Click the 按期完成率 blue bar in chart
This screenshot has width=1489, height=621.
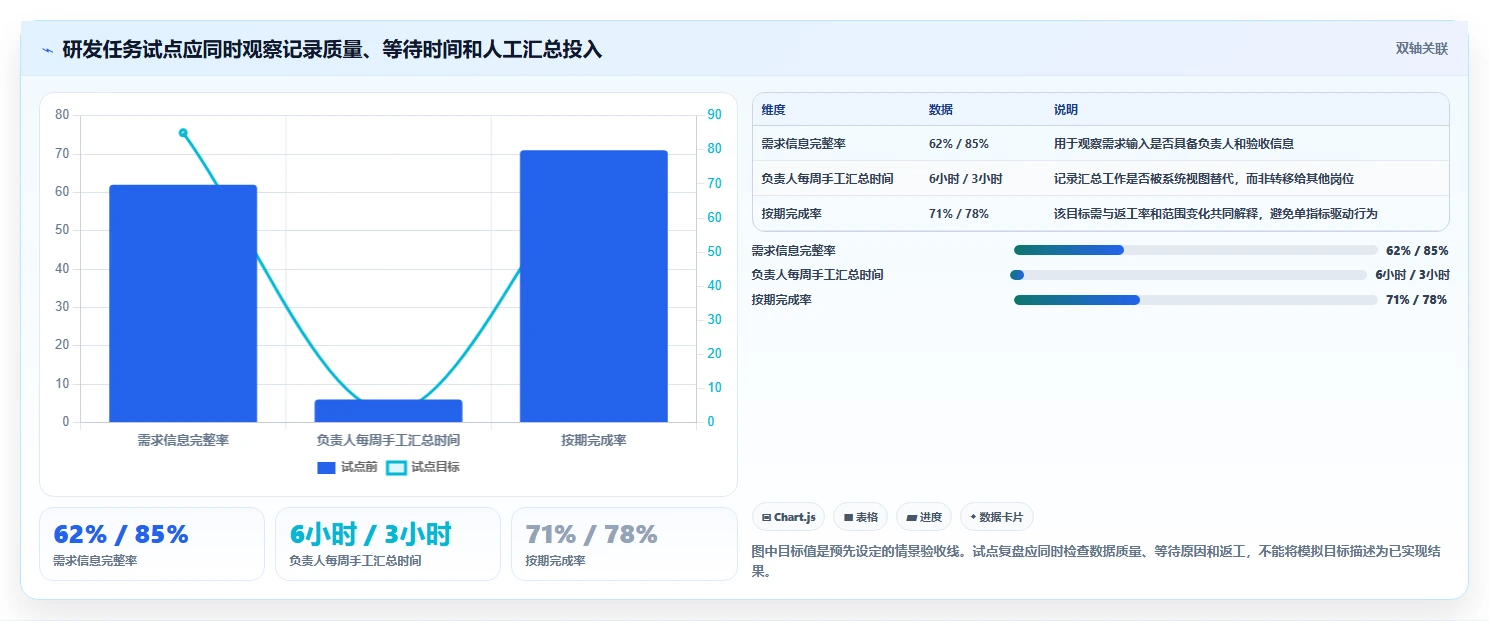[x=593, y=286]
